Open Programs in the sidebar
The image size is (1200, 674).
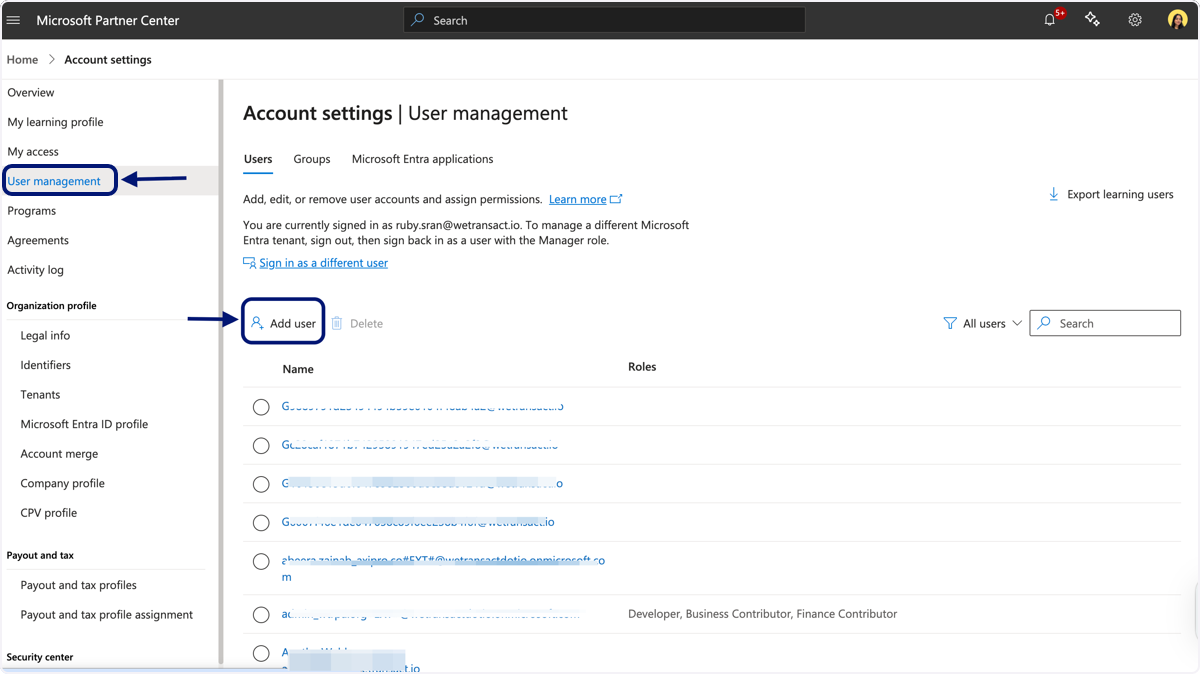pyautogui.click(x=31, y=211)
